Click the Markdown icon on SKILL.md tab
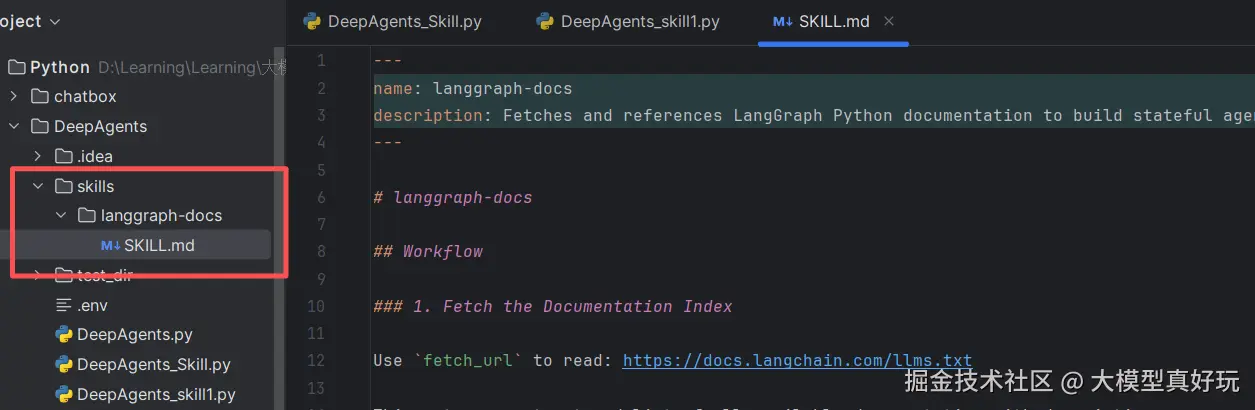The image size is (1255, 410). point(782,21)
